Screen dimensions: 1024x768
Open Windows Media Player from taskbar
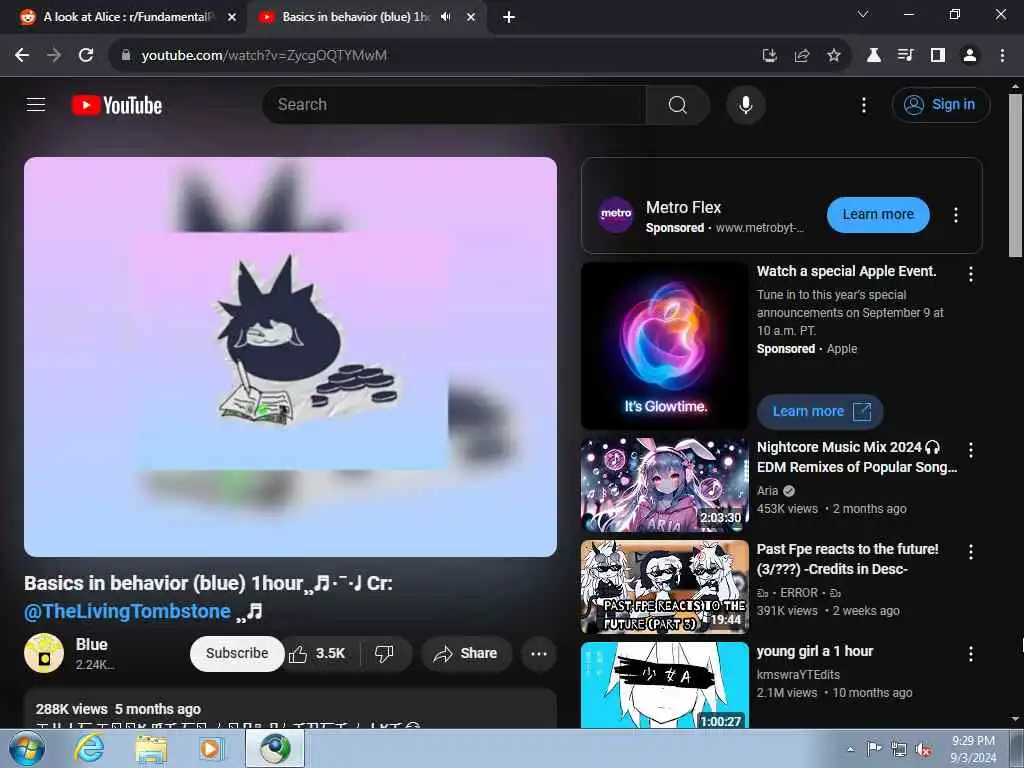coord(210,749)
